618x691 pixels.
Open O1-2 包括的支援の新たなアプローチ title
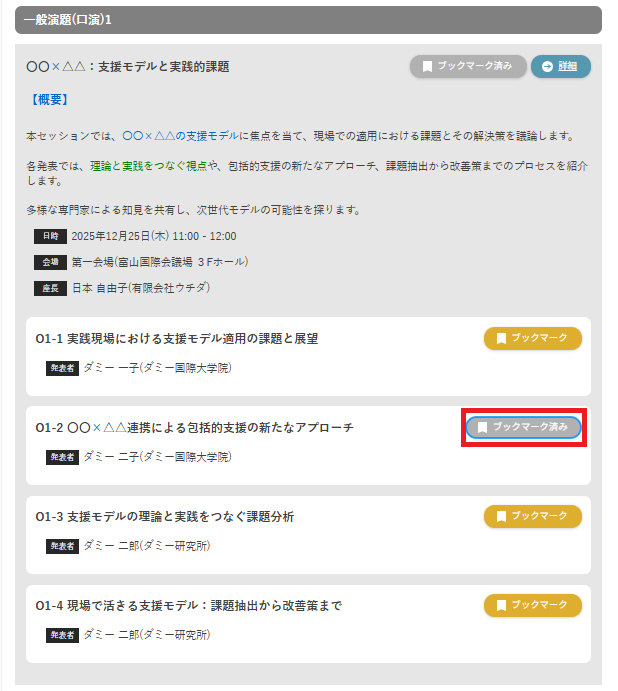pyautogui.click(x=194, y=428)
